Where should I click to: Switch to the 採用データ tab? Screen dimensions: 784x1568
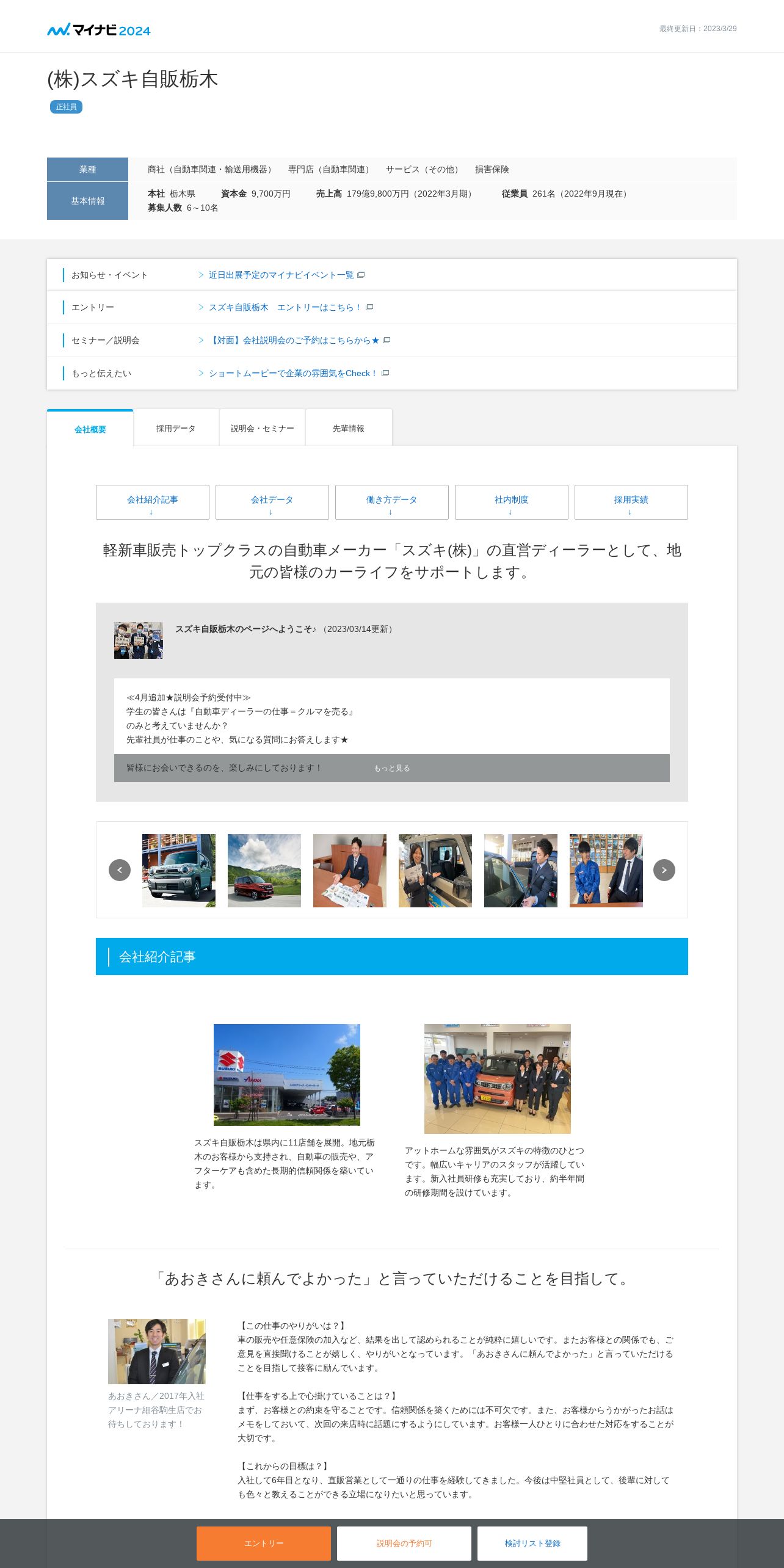(176, 428)
